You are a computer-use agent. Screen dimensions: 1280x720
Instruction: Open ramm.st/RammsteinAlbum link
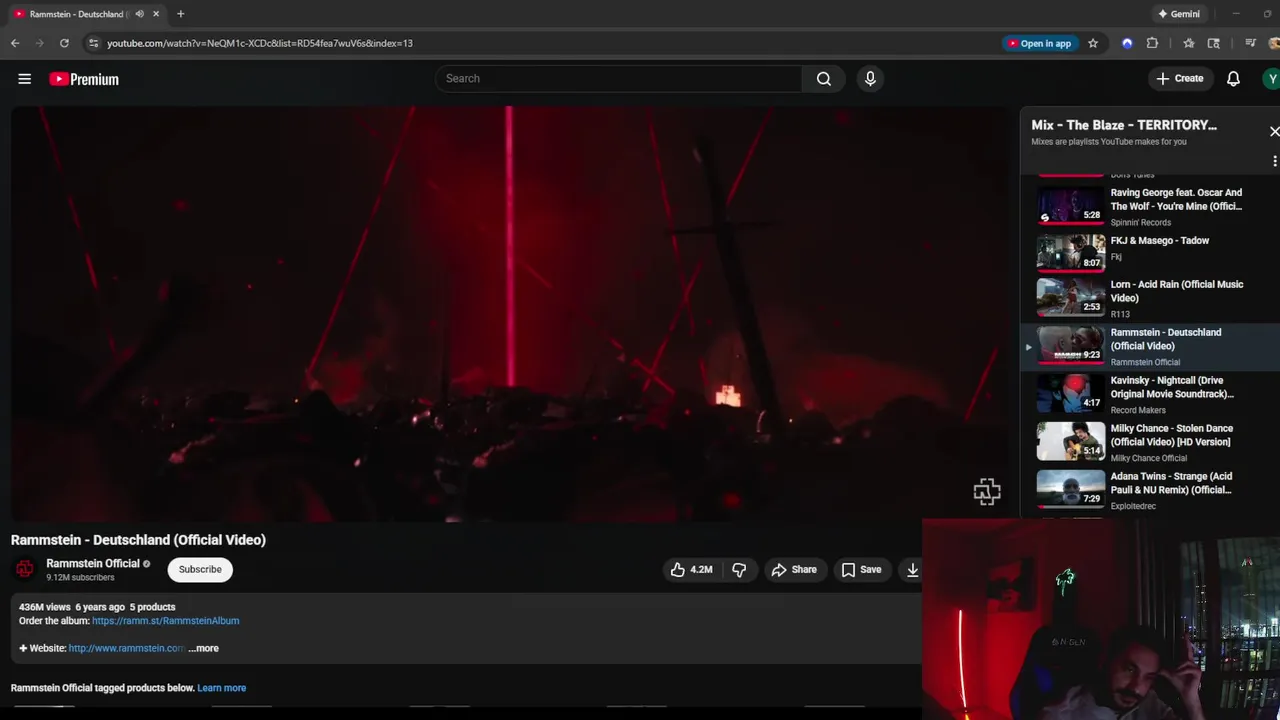click(165, 621)
